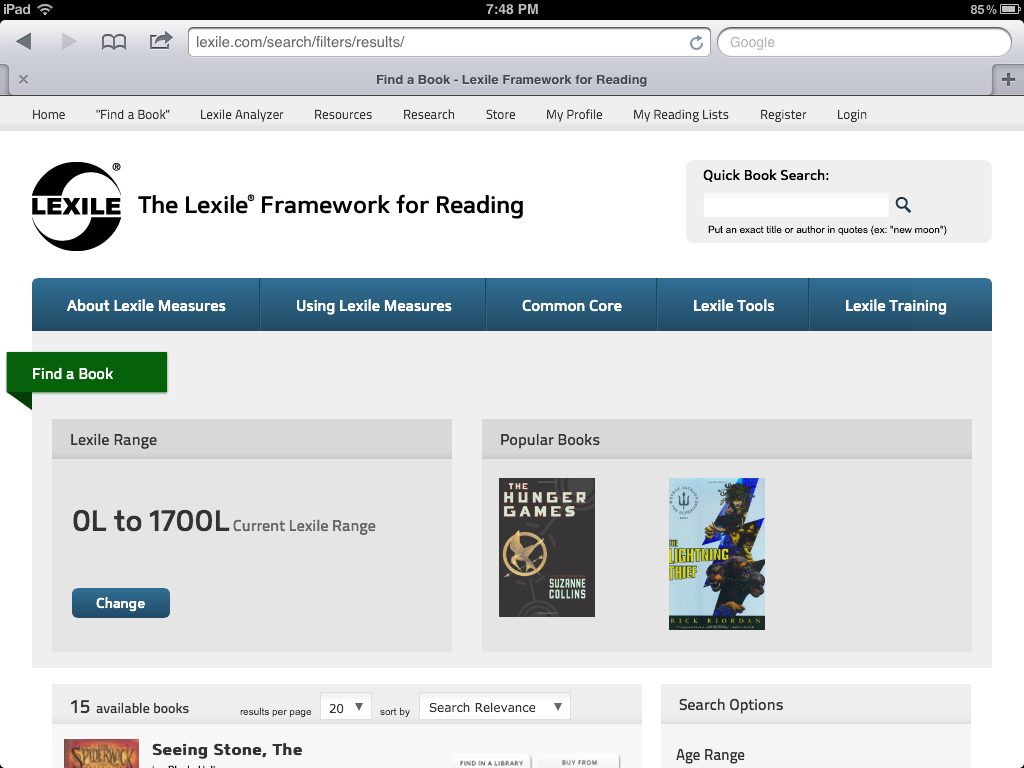
Task: Select the Using Lexile Measures tab
Action: 374,305
